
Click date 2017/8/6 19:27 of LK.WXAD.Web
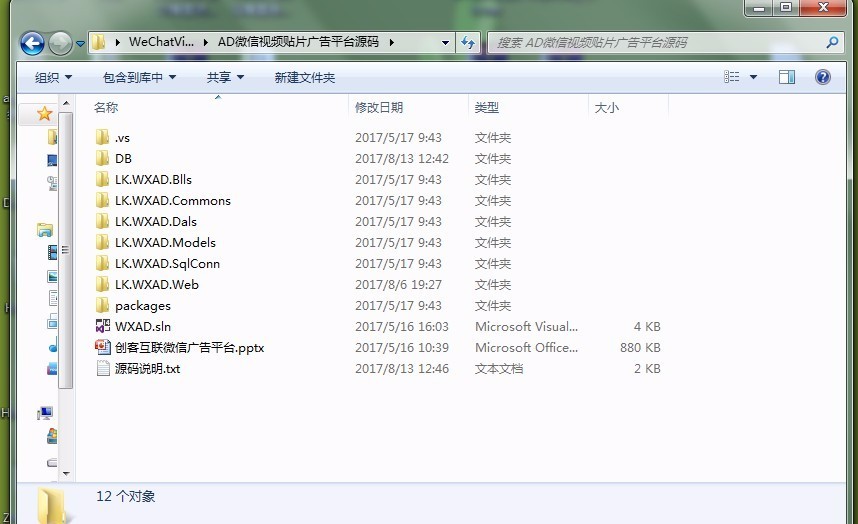(x=398, y=284)
